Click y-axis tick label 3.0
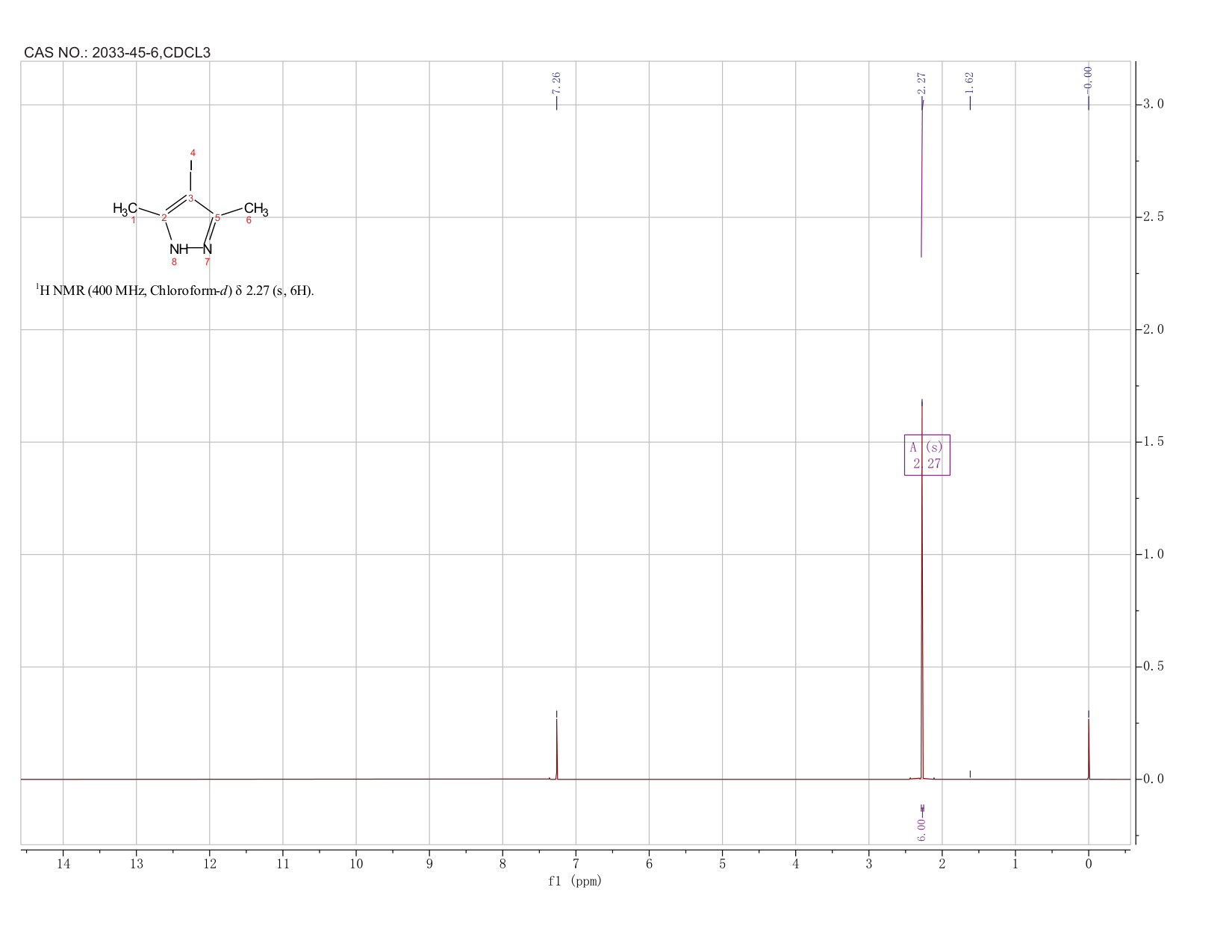This screenshot has height=952, width=1232. pos(1154,104)
